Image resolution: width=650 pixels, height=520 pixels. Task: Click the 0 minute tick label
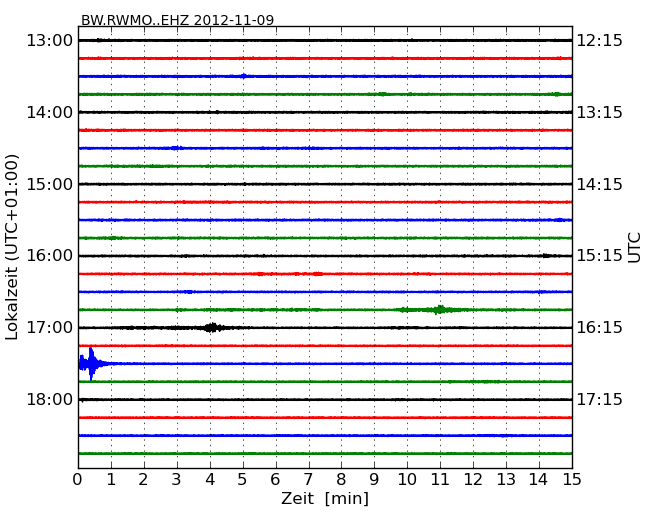pyautogui.click(x=78, y=480)
